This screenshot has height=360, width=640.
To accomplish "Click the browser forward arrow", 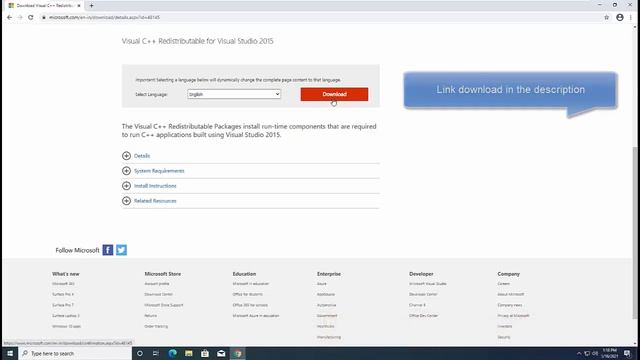I will coord(20,18).
